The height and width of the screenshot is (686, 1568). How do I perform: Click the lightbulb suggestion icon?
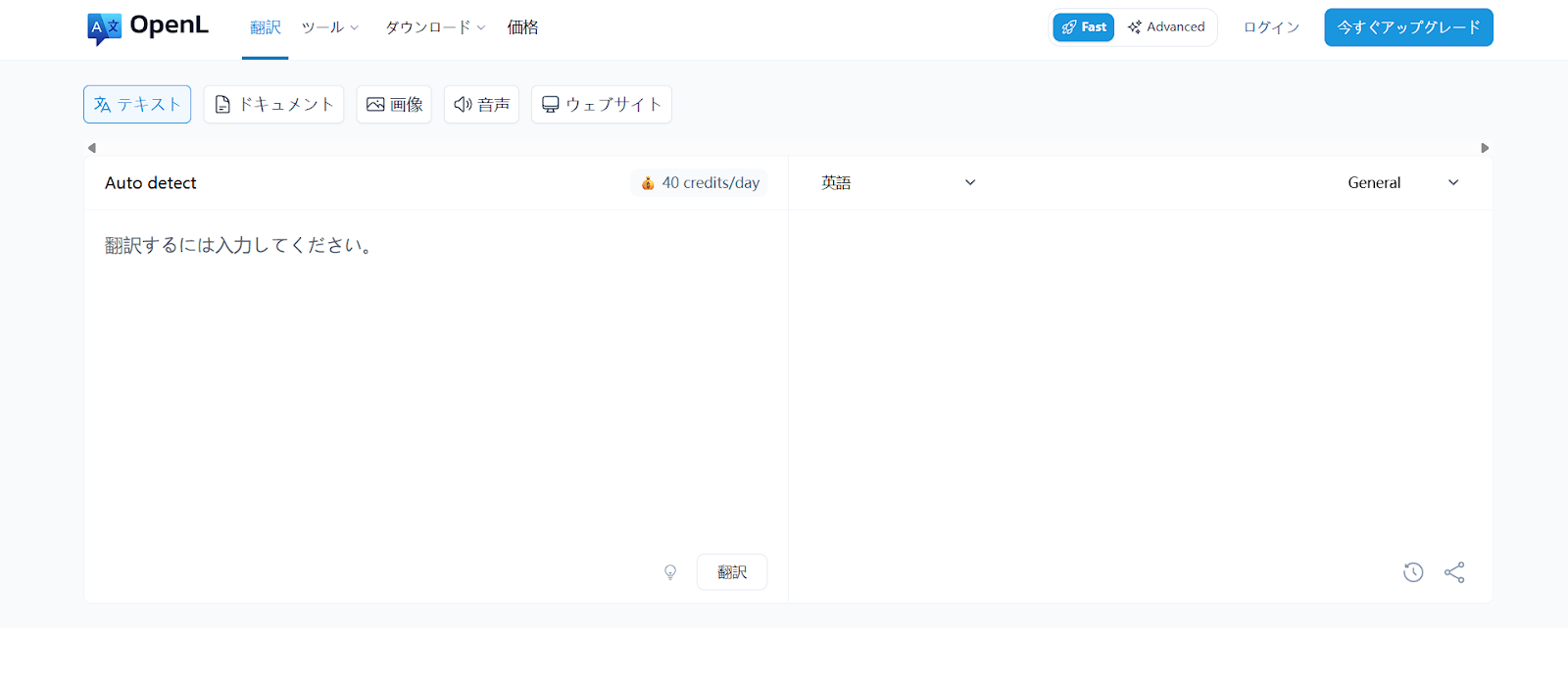(670, 572)
